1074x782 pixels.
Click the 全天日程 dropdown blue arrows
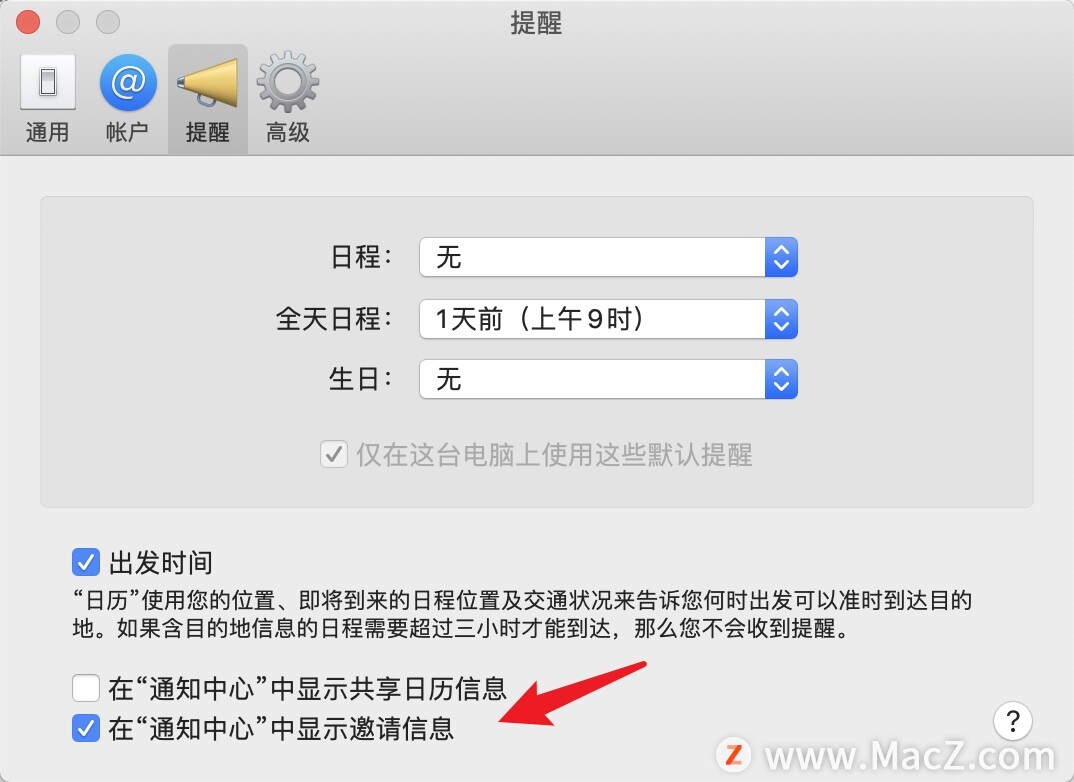pos(781,318)
